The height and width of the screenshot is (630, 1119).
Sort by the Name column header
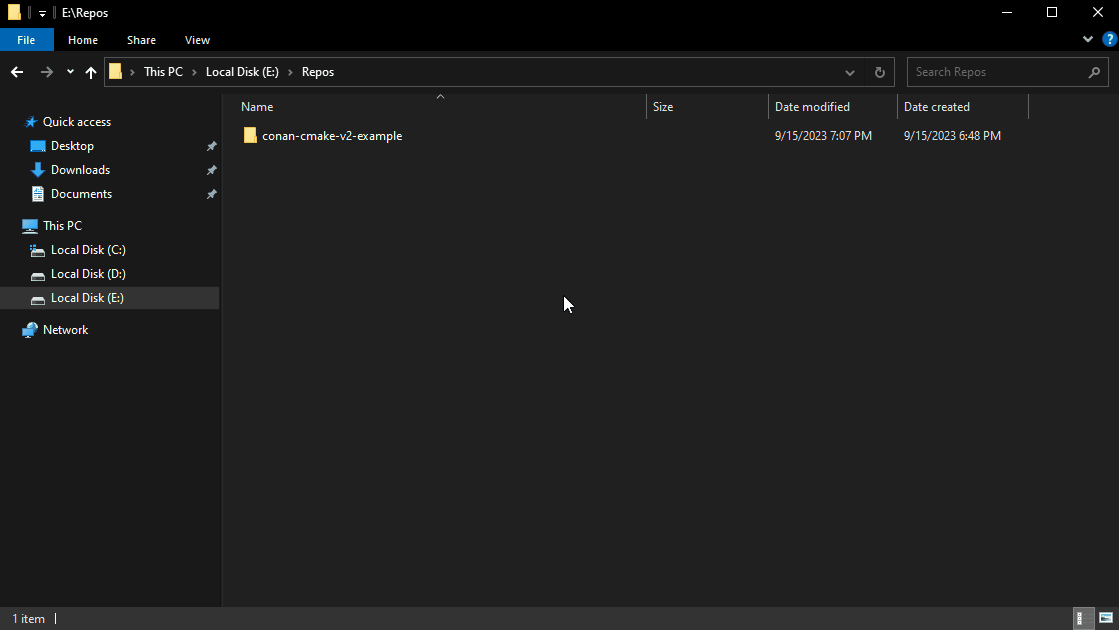pyautogui.click(x=257, y=107)
